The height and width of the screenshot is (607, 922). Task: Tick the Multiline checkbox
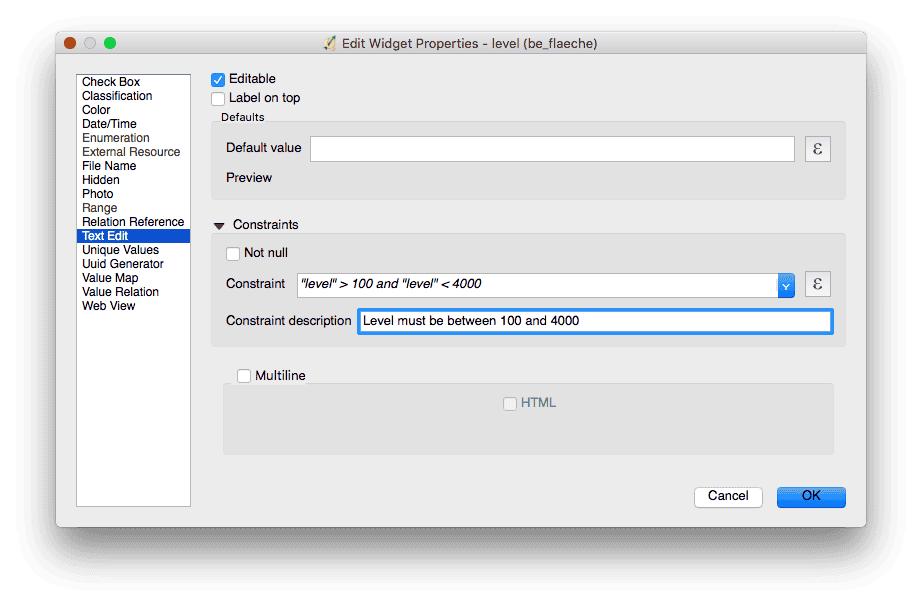pos(244,376)
